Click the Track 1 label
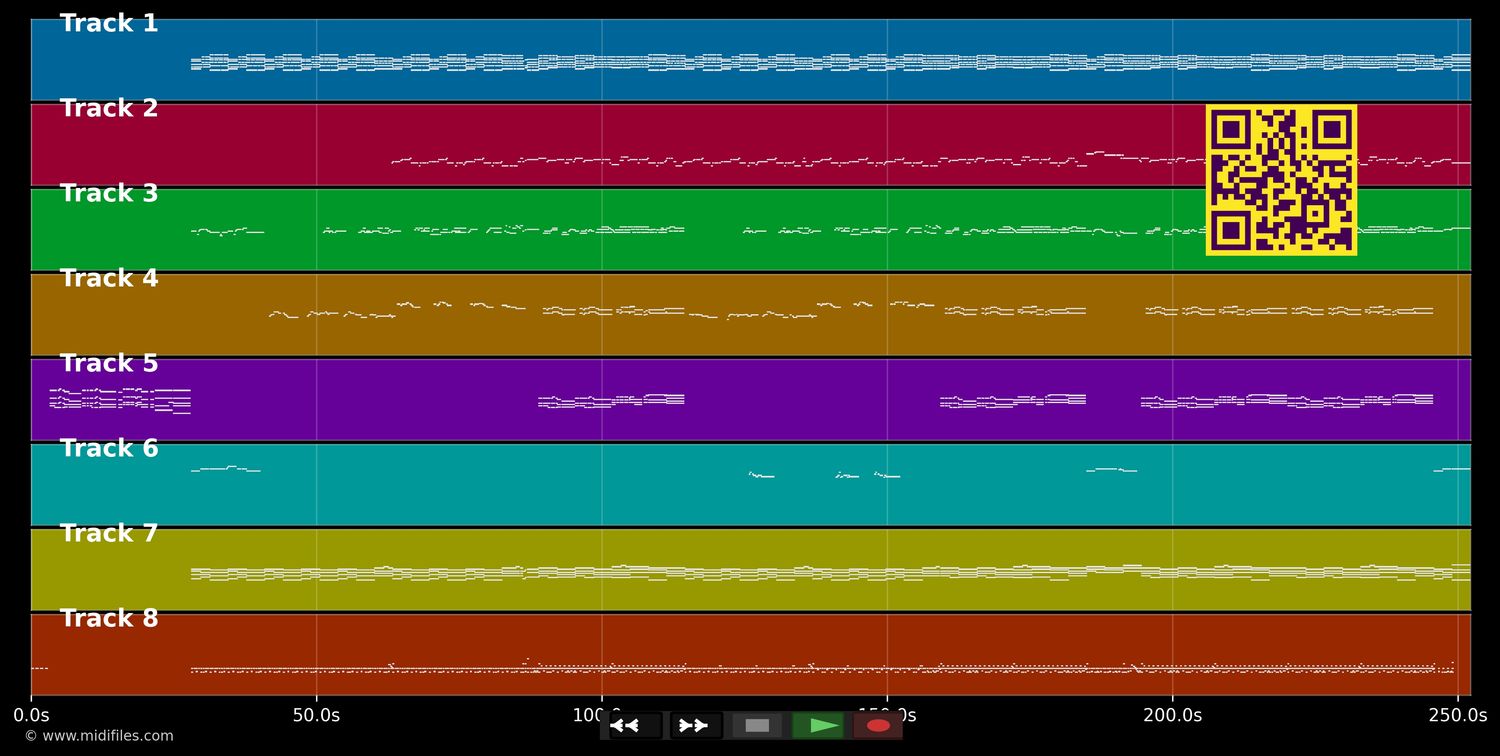 (x=108, y=22)
